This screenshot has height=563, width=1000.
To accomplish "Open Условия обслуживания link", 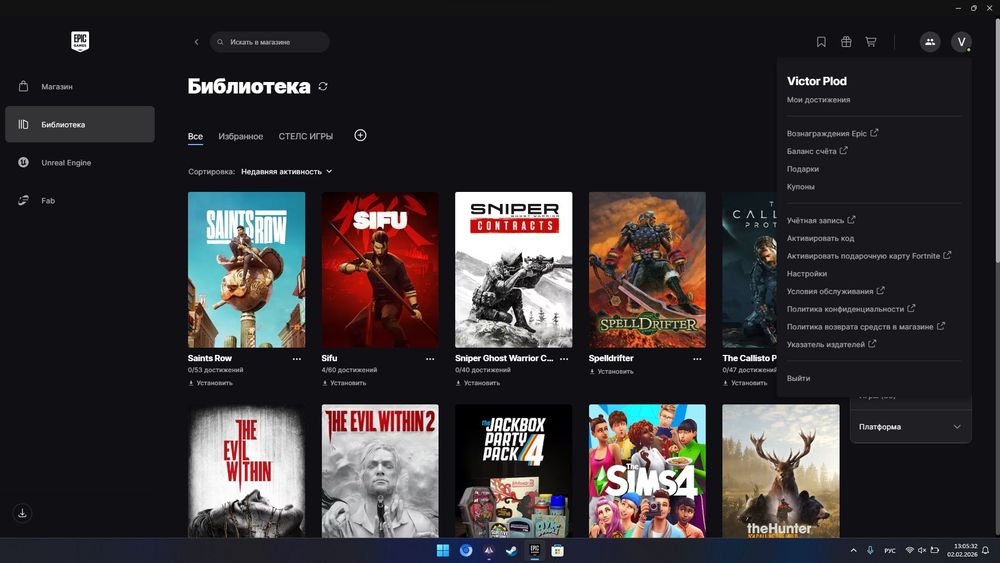I will pyautogui.click(x=835, y=291).
